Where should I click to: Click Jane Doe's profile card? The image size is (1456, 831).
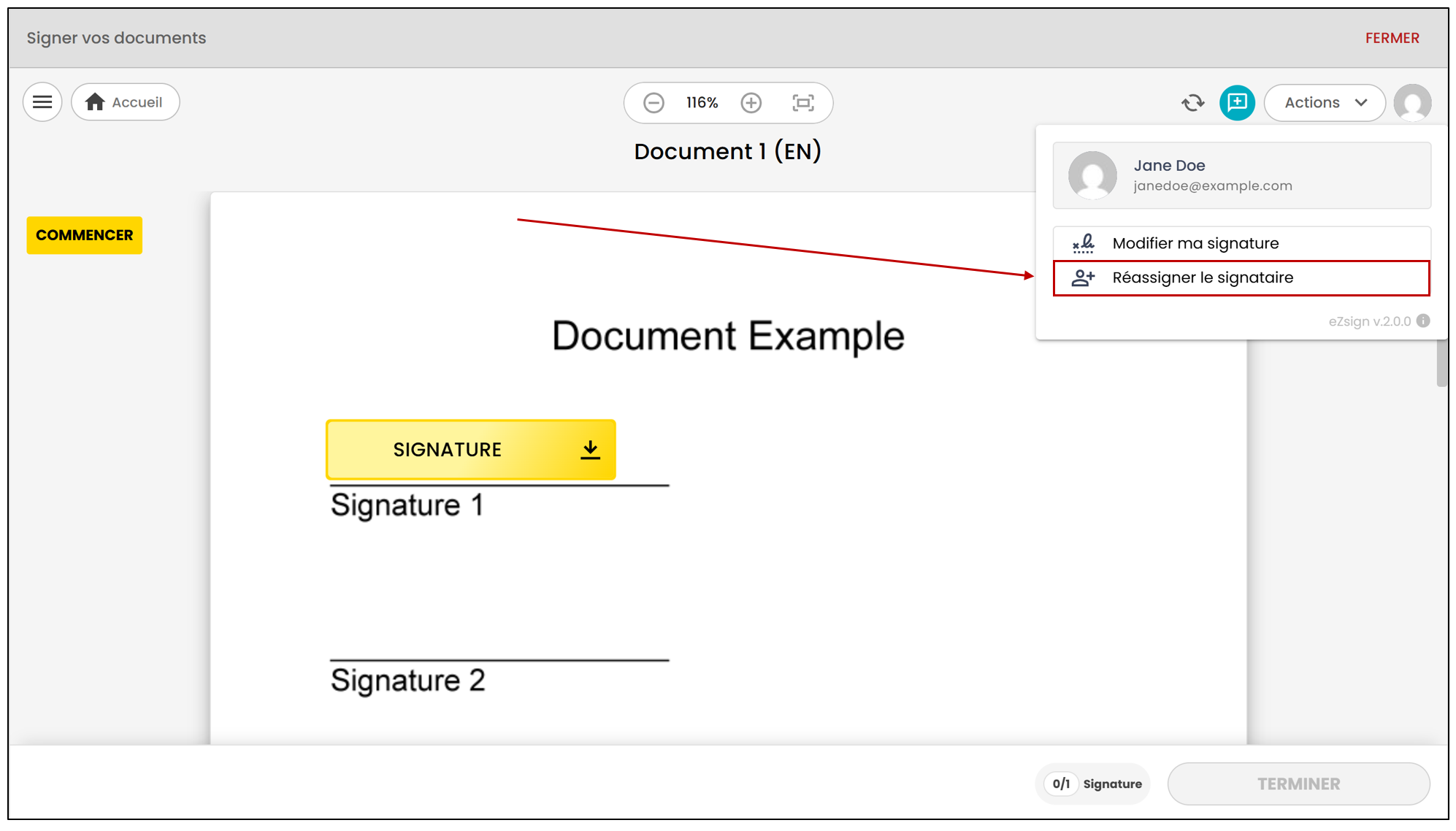[x=1241, y=176]
